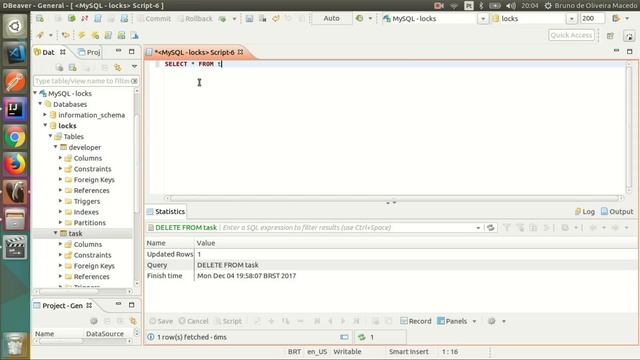Screen dimensions: 640x360
Task: Click the SQL filter expression field in results
Action: point(347,228)
